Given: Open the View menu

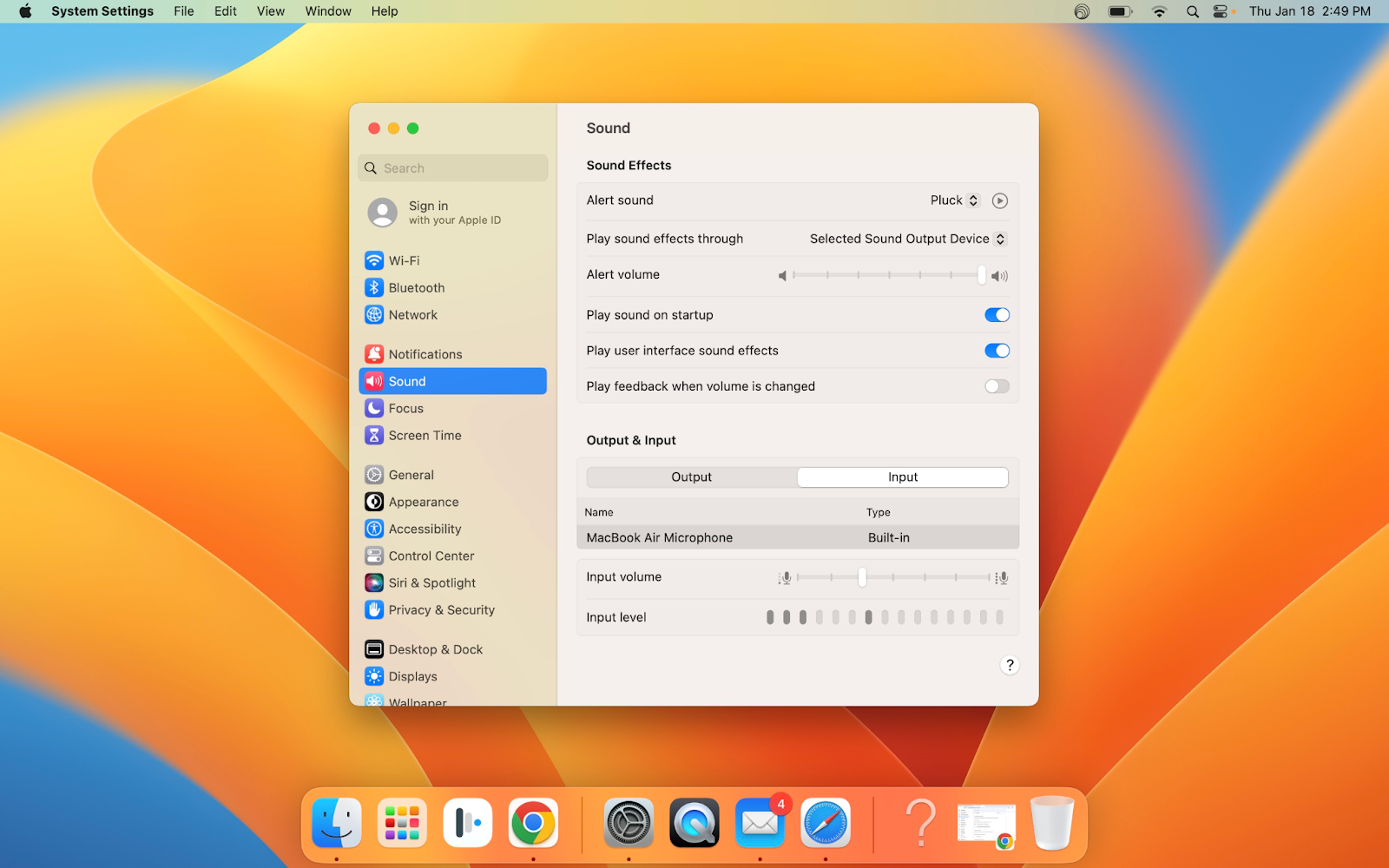Looking at the screenshot, I should tap(271, 11).
